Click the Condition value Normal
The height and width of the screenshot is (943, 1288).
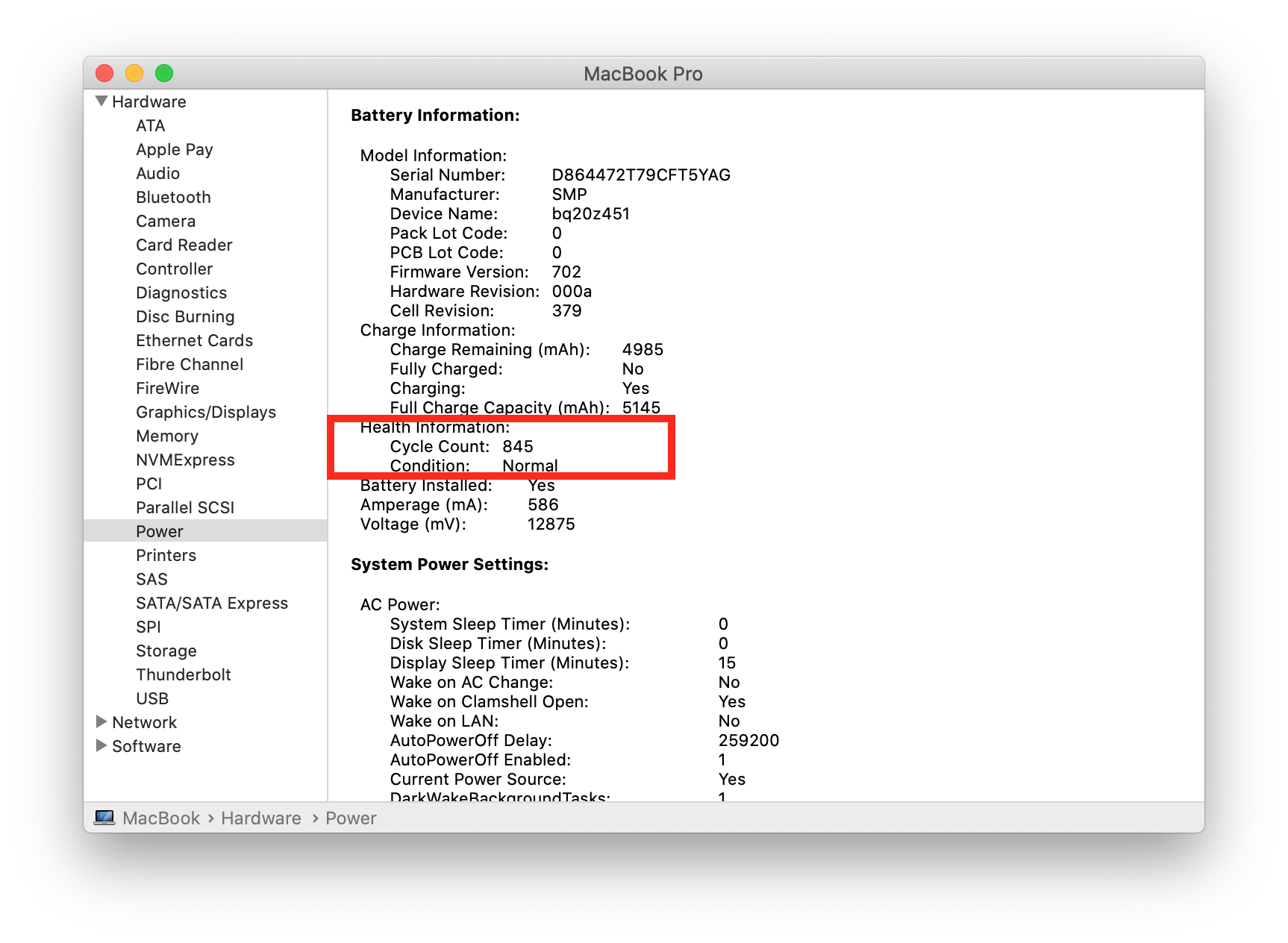(530, 466)
